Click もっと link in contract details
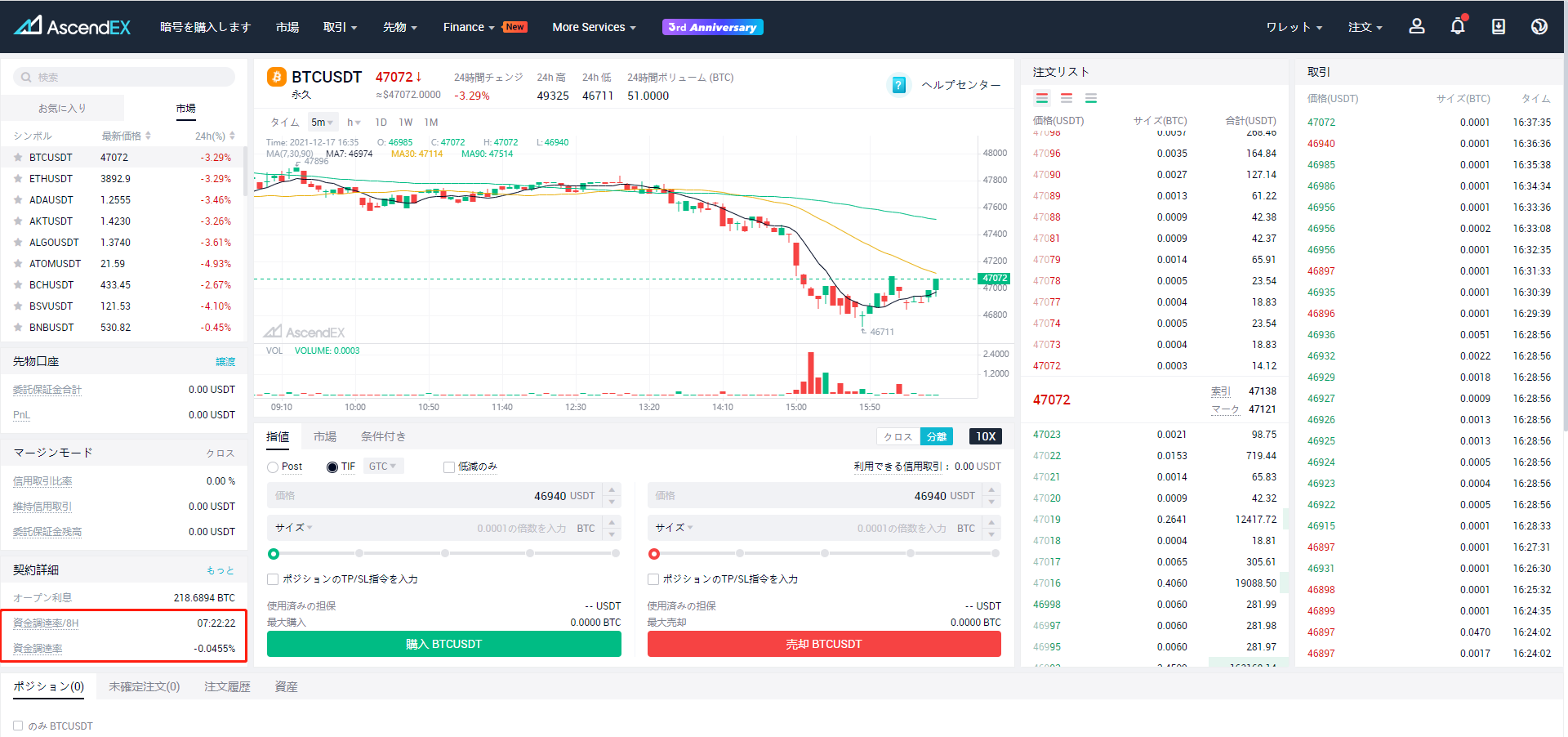Image resolution: width=1568 pixels, height=737 pixels. [220, 570]
